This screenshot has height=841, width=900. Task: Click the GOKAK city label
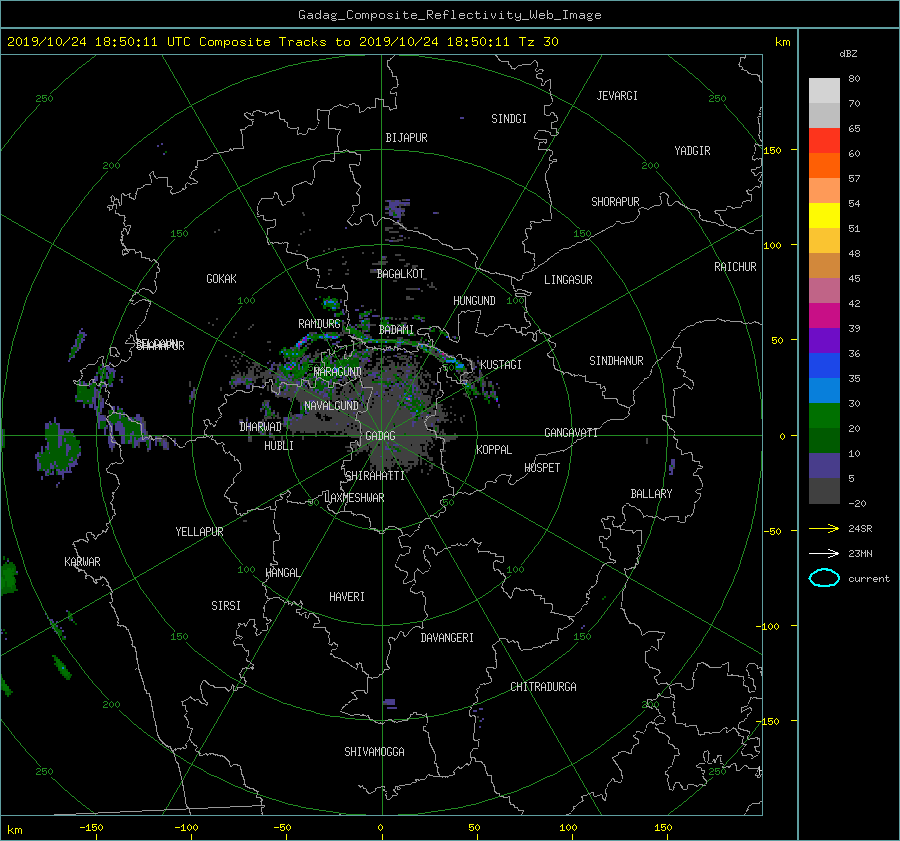pos(222,279)
